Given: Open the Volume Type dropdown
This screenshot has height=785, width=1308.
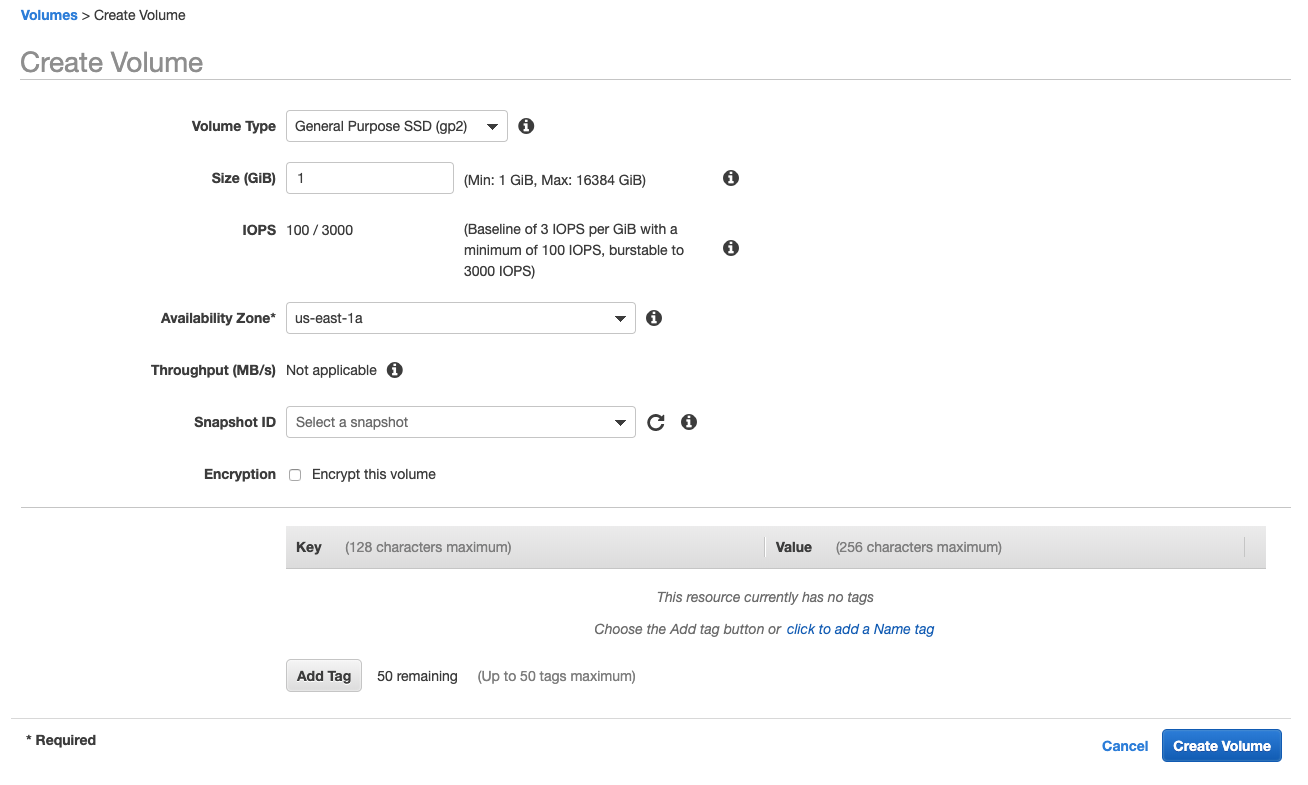Looking at the screenshot, I should [396, 126].
